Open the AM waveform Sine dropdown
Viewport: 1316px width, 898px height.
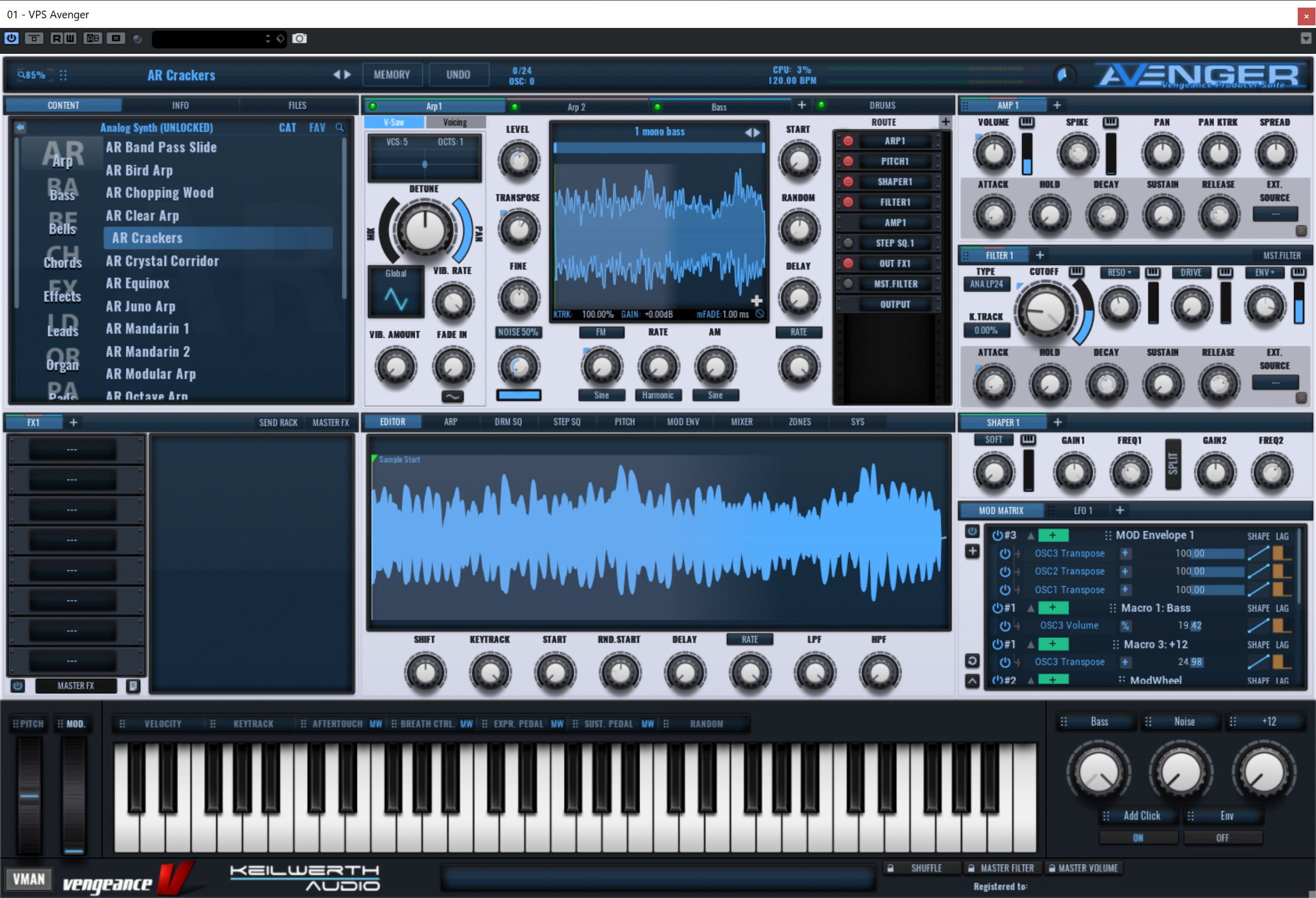tap(715, 395)
